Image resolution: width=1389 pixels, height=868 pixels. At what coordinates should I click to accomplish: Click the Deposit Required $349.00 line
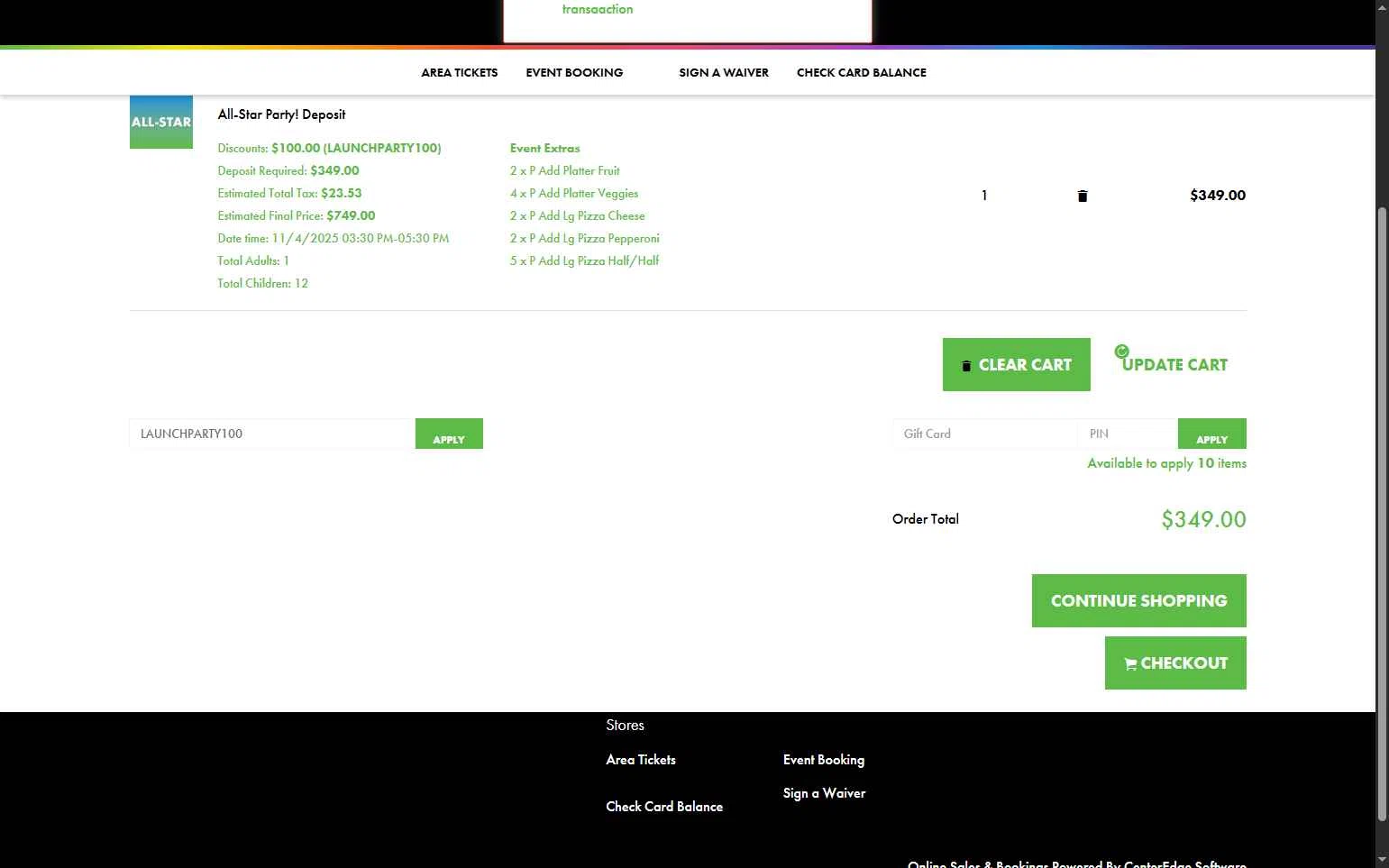pyautogui.click(x=288, y=170)
